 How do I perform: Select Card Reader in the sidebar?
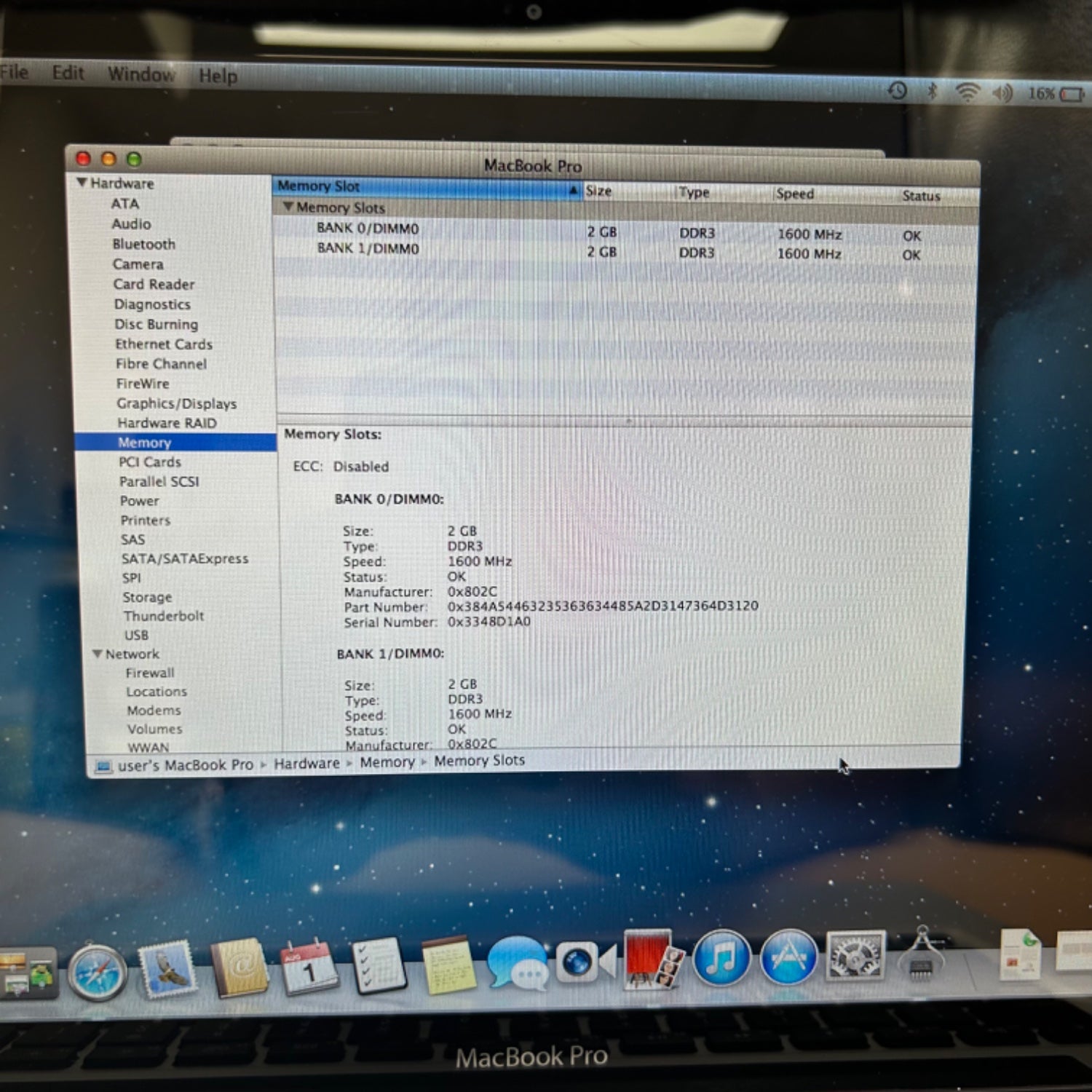(154, 285)
